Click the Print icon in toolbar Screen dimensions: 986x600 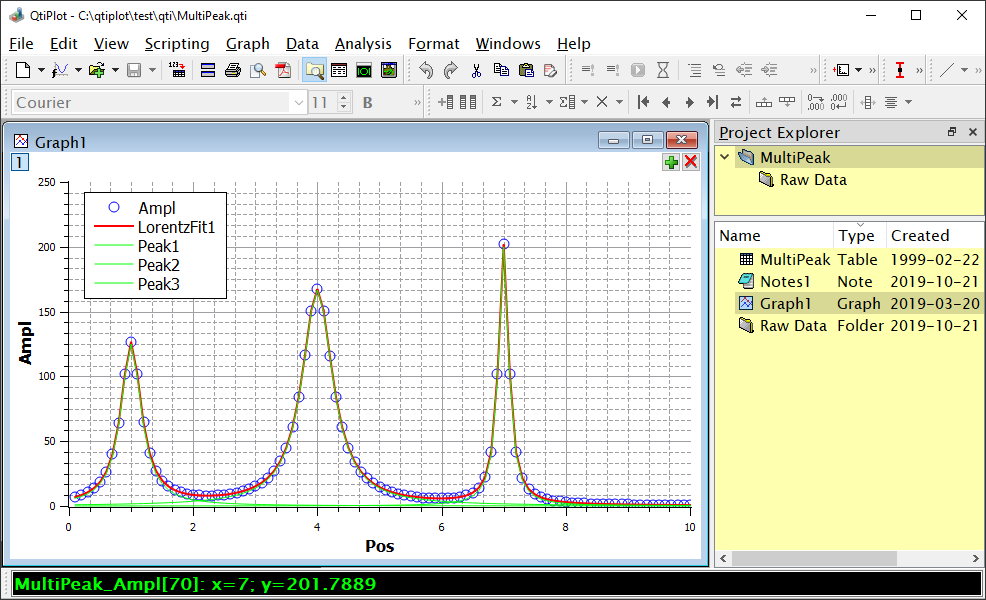click(232, 70)
